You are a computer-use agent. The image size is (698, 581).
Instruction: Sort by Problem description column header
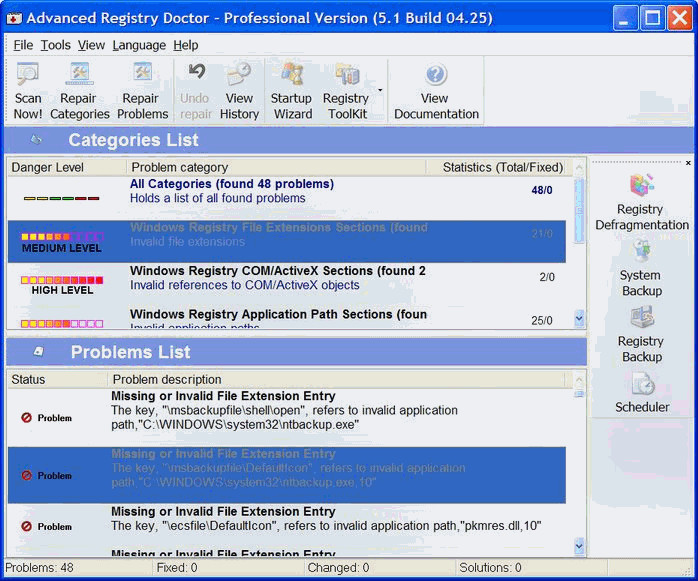click(336, 379)
